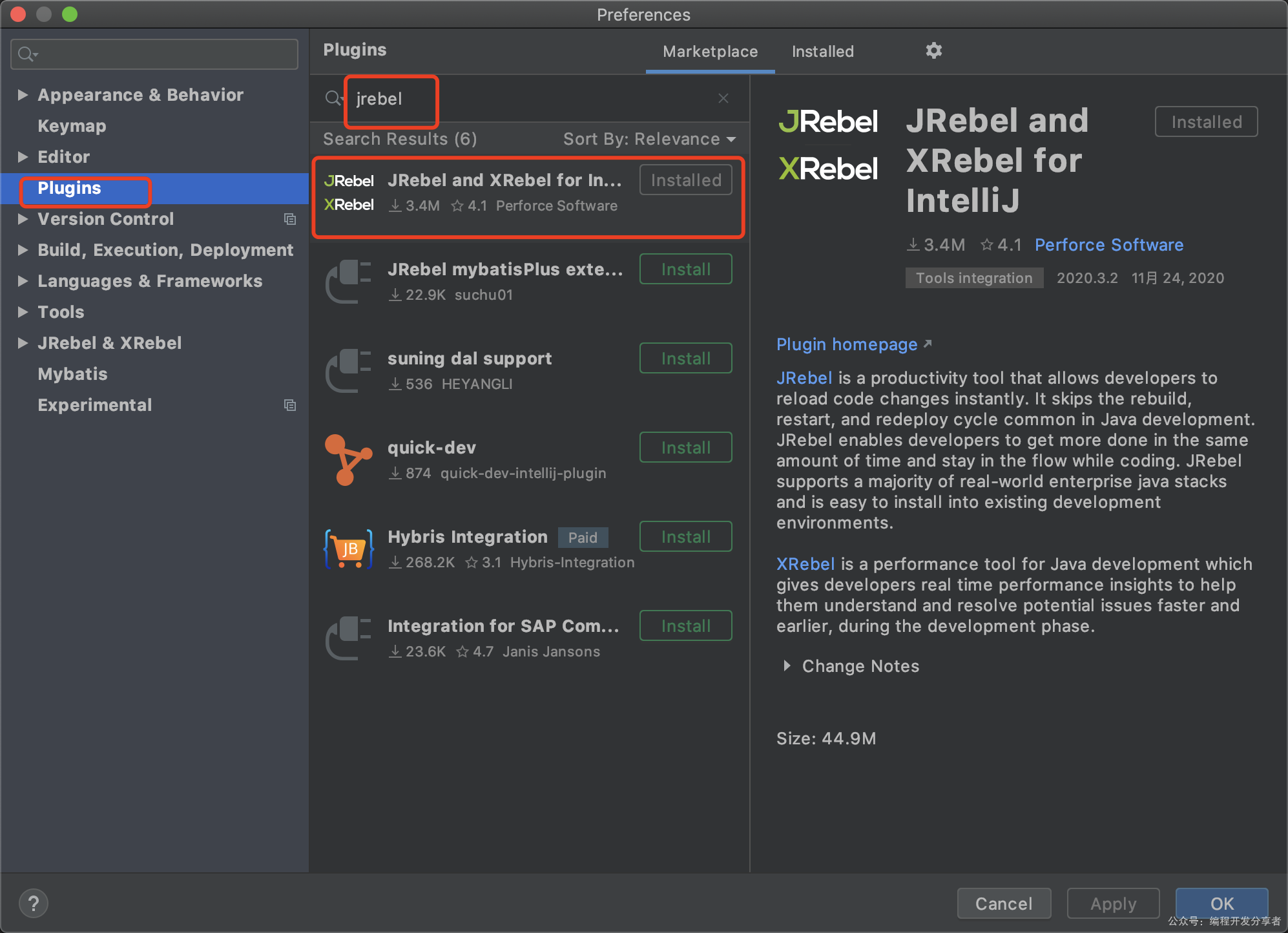
Task: Select JRebel and XRebel result row
Action: click(x=528, y=198)
